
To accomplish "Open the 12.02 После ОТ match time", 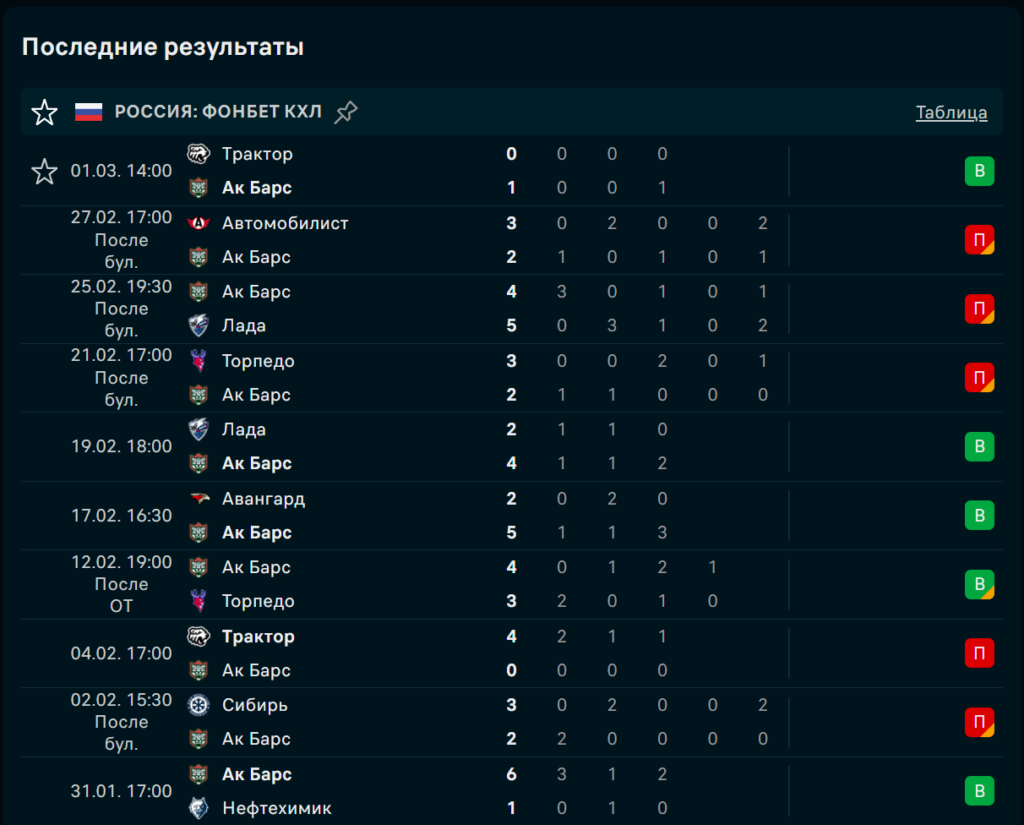I will tap(121, 584).
